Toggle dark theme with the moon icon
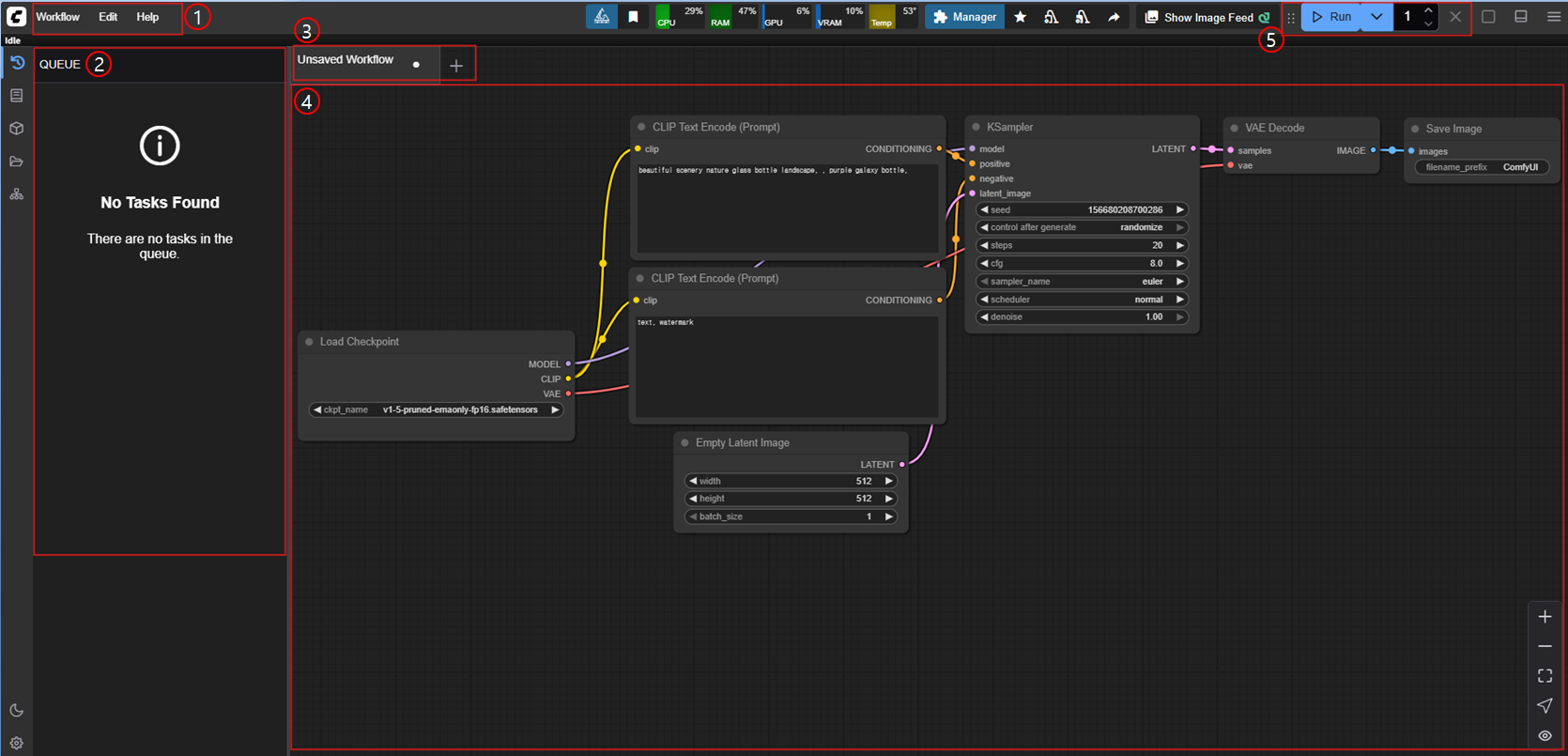The height and width of the screenshot is (756, 1568). tap(16, 711)
